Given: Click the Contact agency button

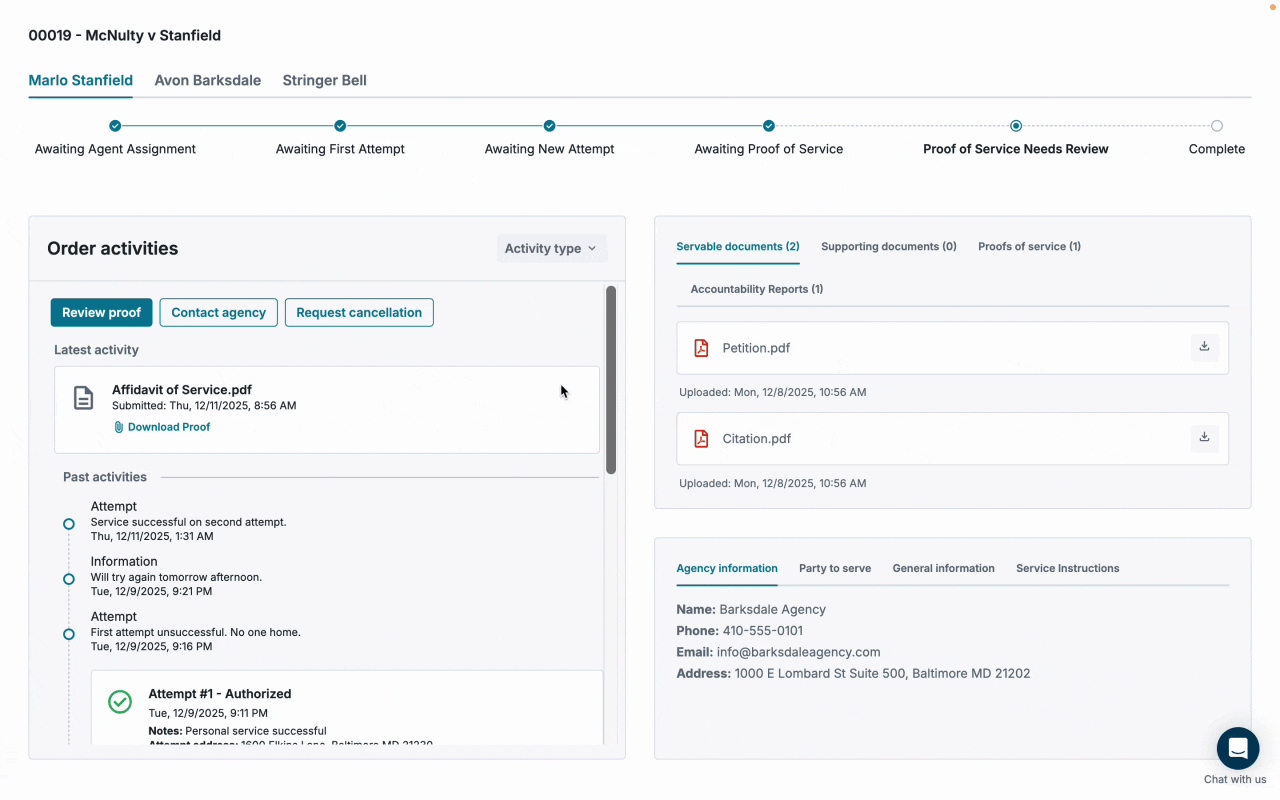Looking at the screenshot, I should point(218,312).
